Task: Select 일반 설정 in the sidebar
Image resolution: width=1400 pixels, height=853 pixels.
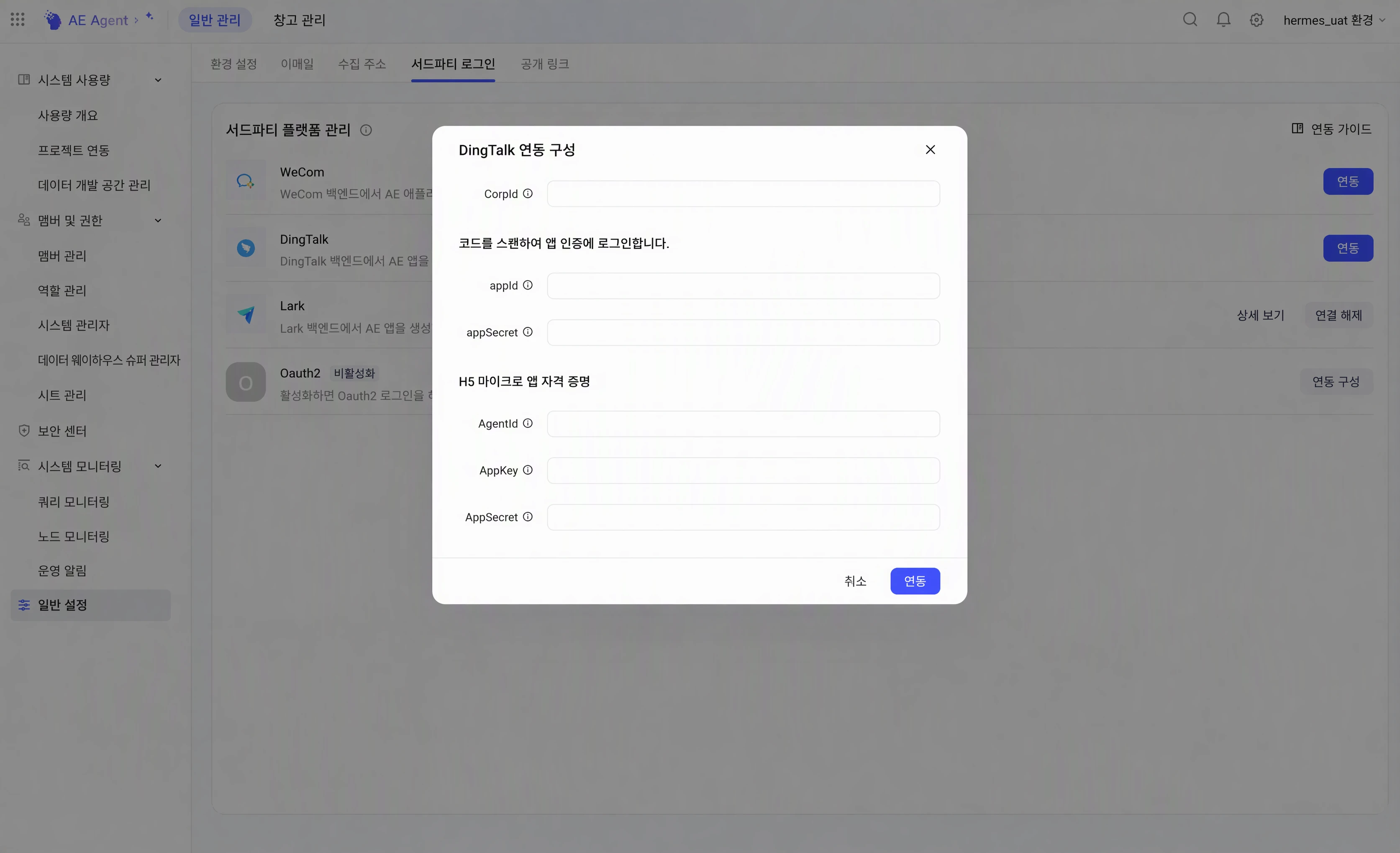Action: pos(91,605)
